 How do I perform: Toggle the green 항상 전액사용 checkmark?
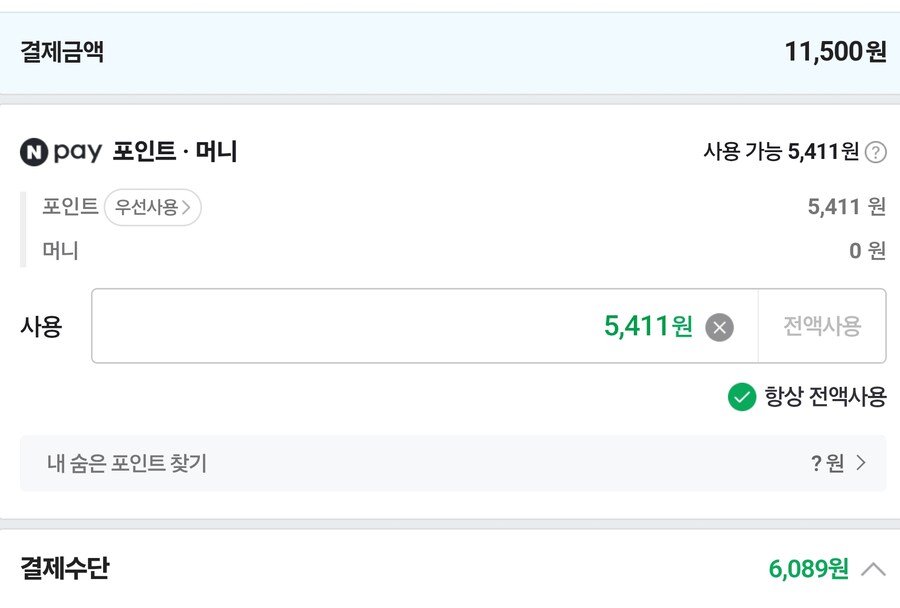(x=741, y=397)
